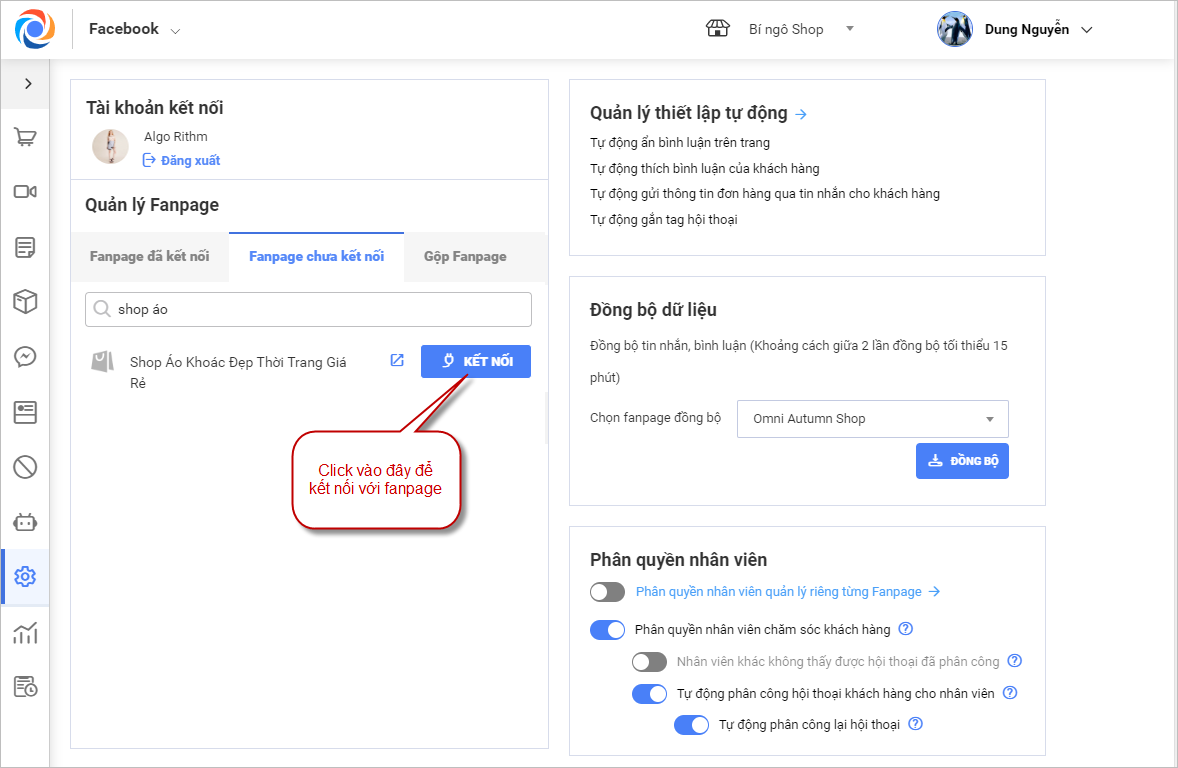
Task: Click the chatbot robot sidebar icon
Action: [x=25, y=521]
